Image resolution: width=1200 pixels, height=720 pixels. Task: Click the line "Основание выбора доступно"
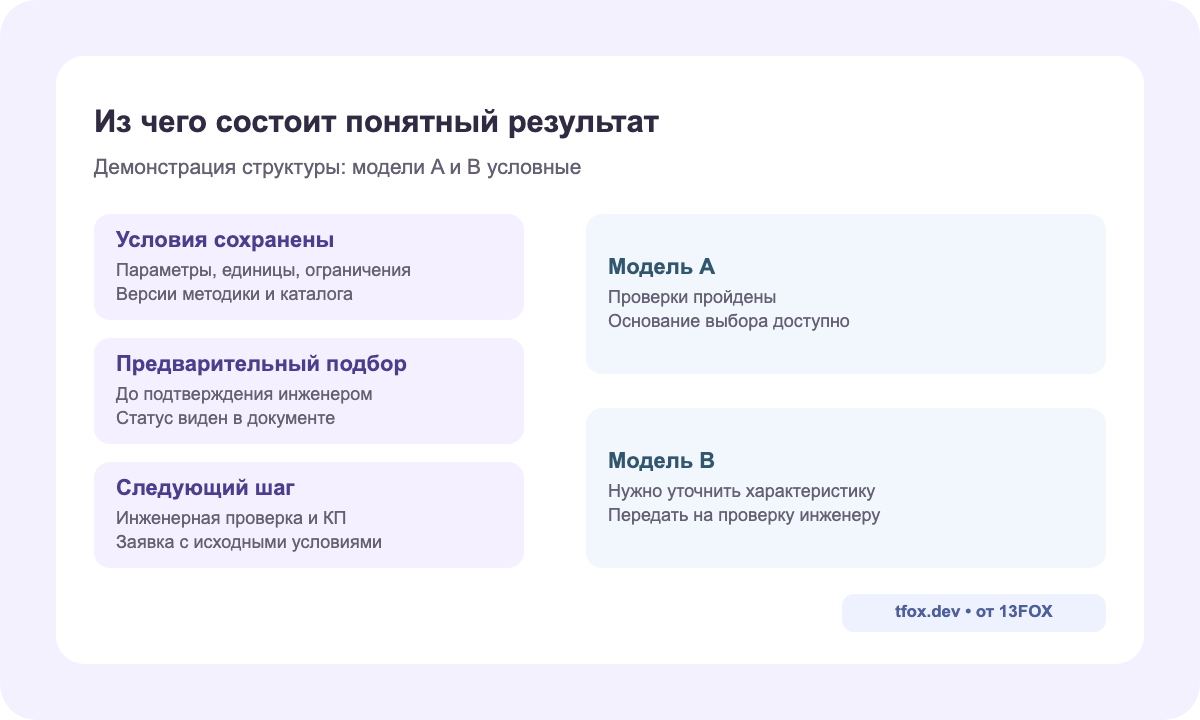[729, 321]
